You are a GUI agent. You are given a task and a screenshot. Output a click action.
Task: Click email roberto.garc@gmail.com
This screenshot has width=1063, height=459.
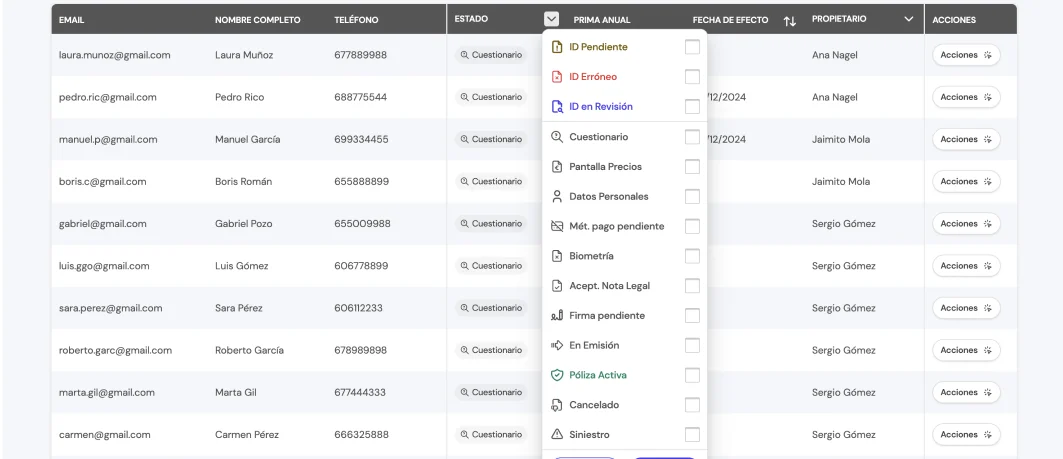[x=115, y=350]
